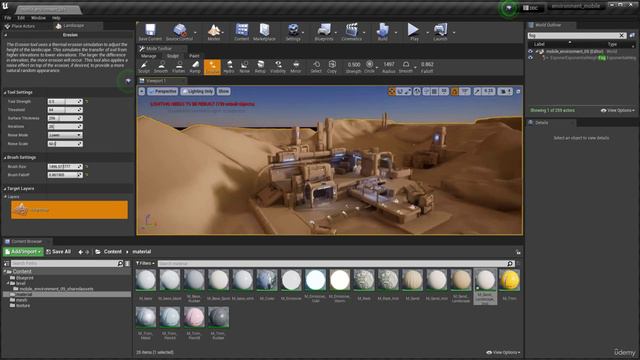Select the landscape Smooth tool

click(x=161, y=67)
